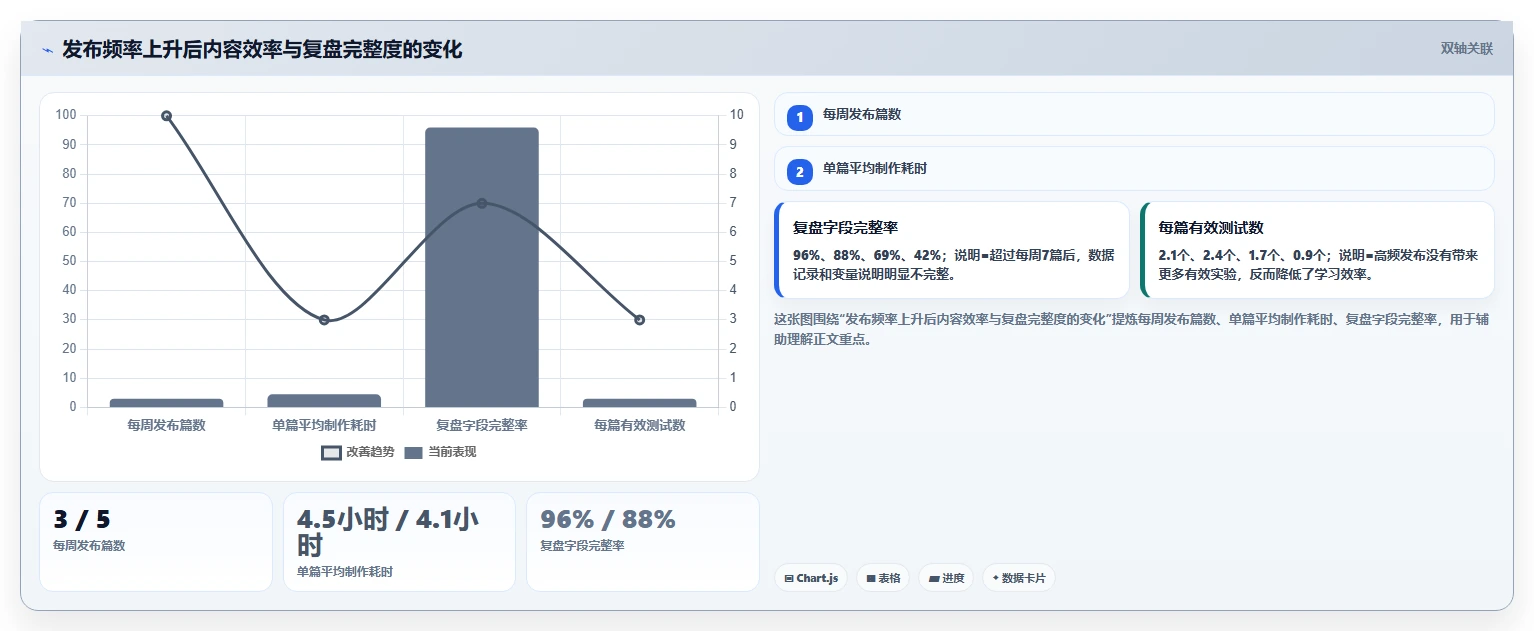1534x631 pixels.
Task: Select the number 1 badge for 每周发布篇数
Action: (x=800, y=117)
